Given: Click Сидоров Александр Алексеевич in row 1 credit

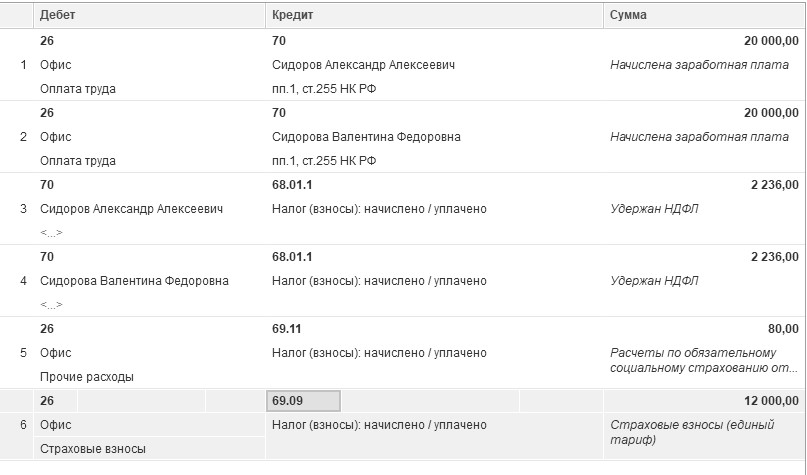Looking at the screenshot, I should pos(363,65).
